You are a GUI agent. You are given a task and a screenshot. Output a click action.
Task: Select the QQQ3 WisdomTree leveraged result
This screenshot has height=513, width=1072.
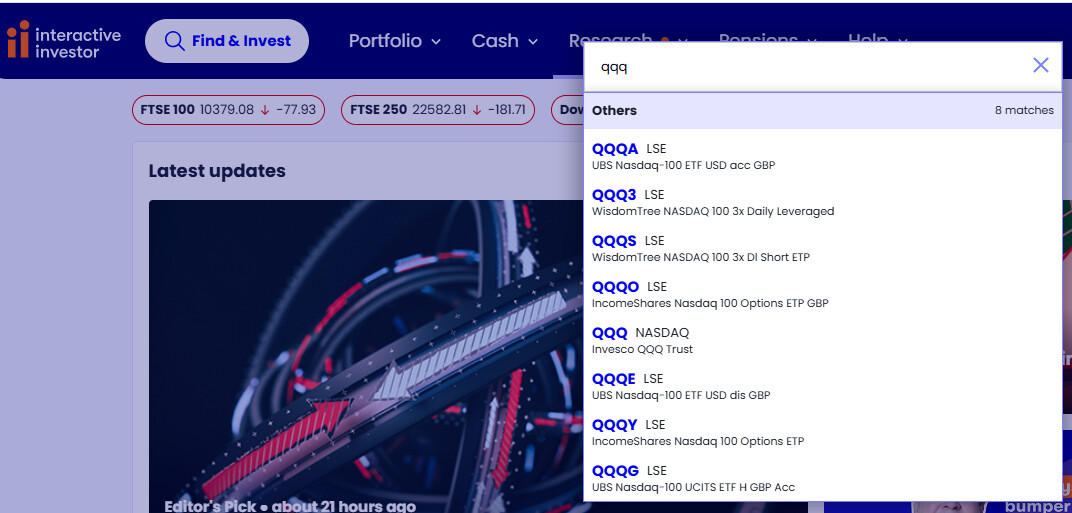click(x=822, y=202)
